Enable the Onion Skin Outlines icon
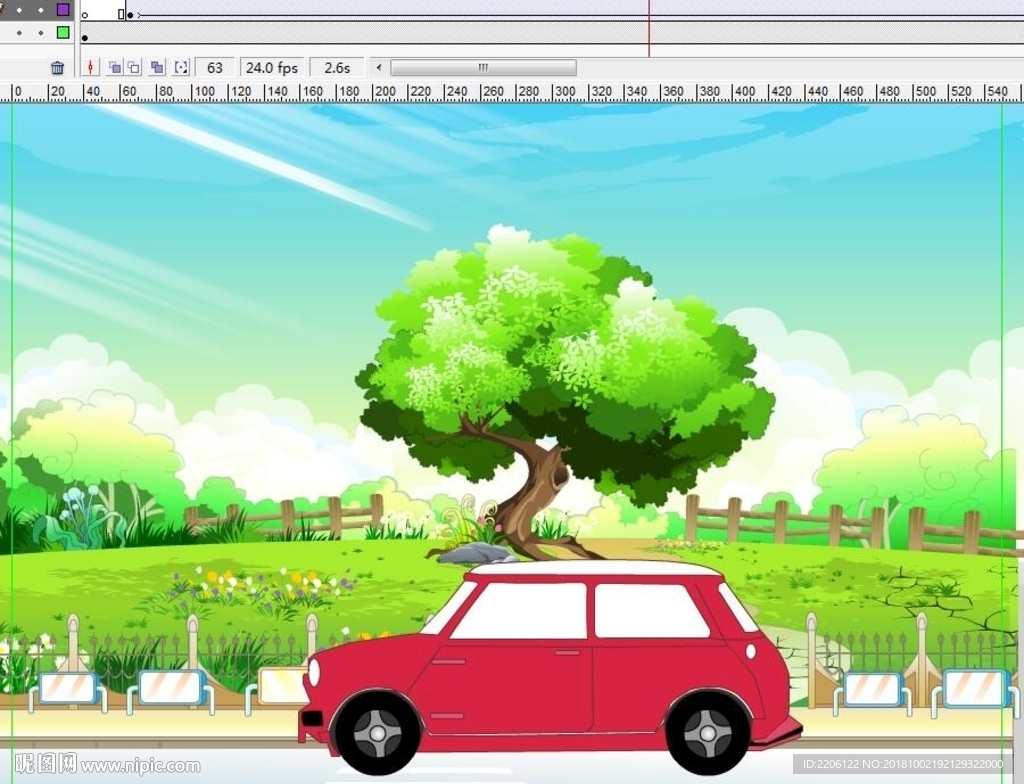This screenshot has height=784, width=1024. coord(134,68)
